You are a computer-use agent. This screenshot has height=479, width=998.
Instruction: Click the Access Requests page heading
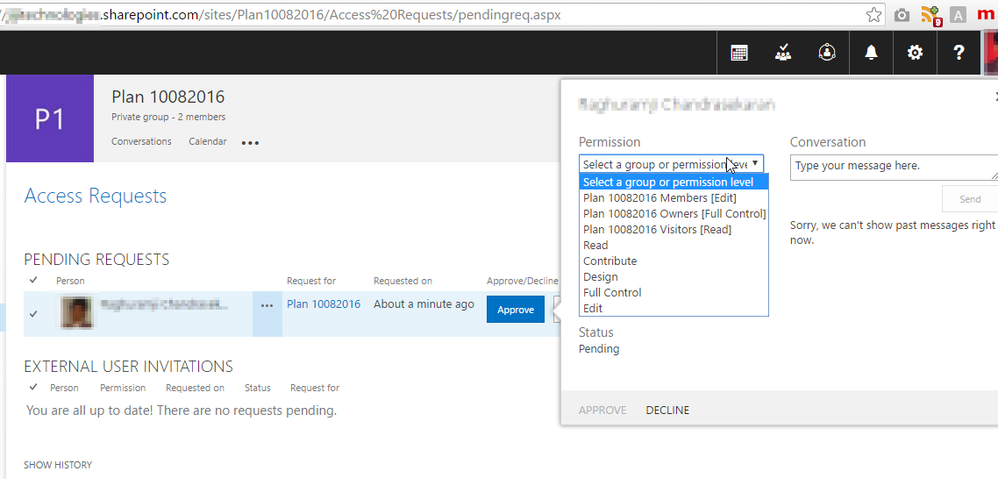pos(95,196)
